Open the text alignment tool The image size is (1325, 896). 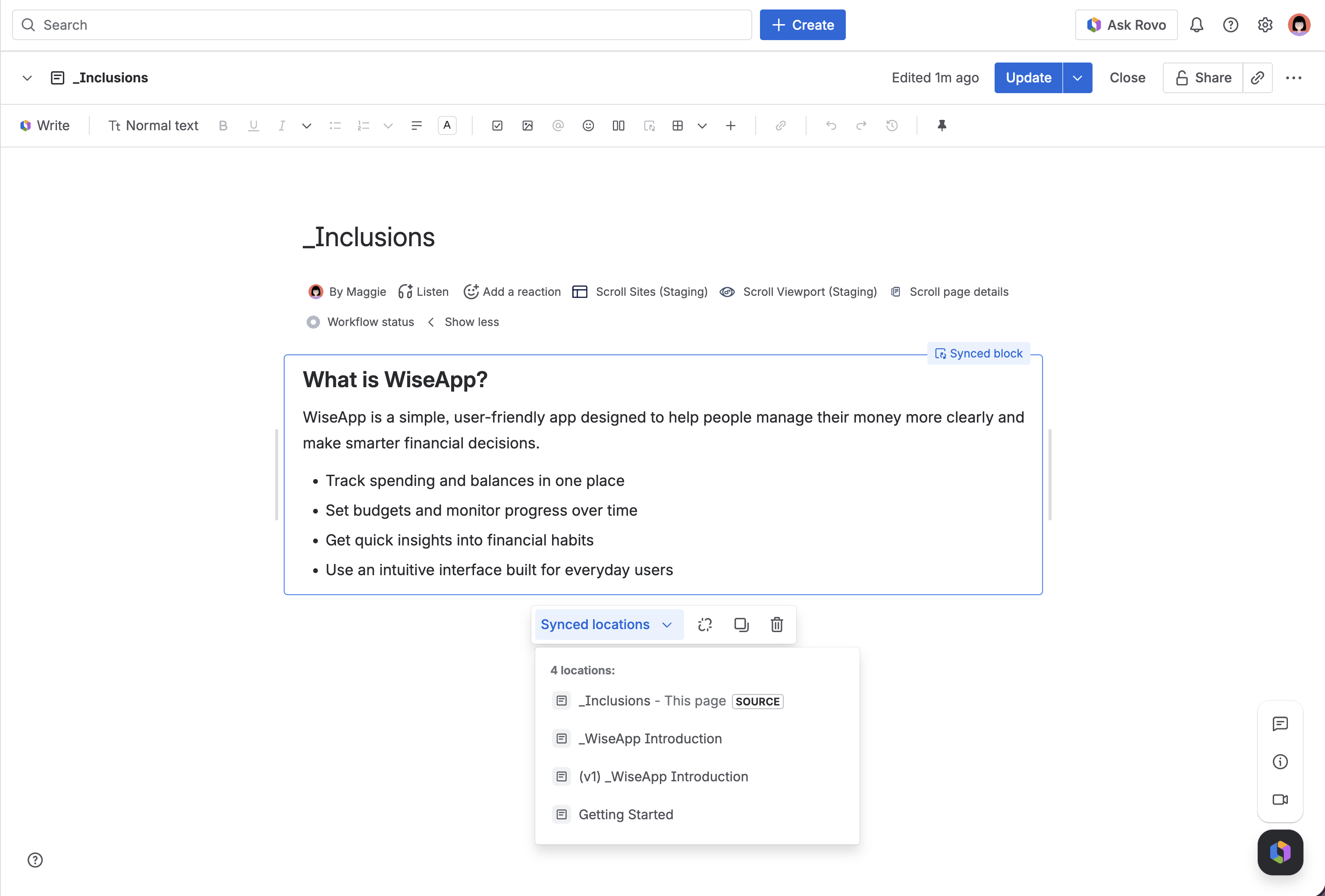[x=416, y=125]
